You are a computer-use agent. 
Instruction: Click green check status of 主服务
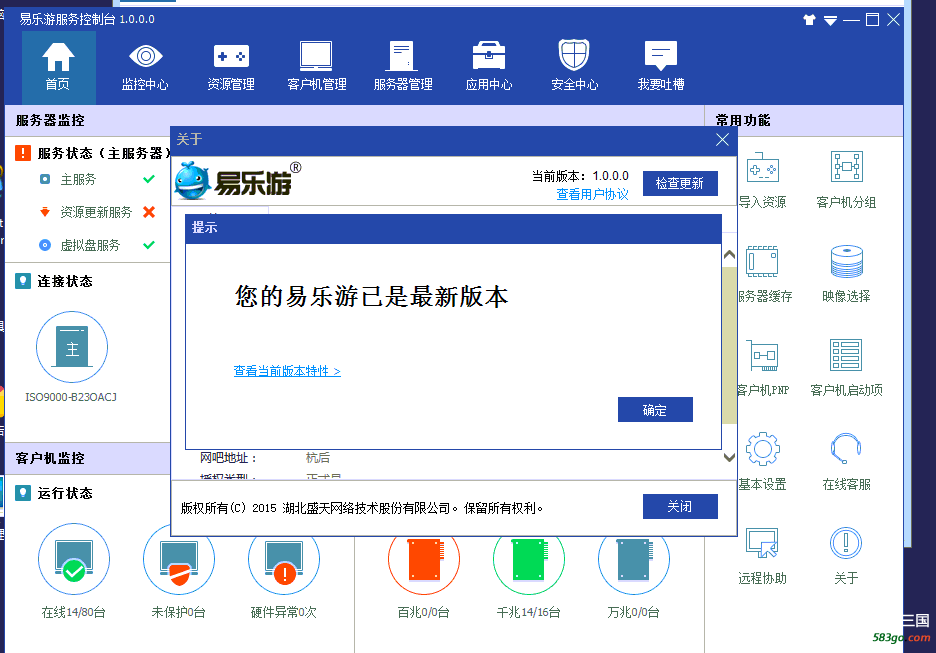point(149,179)
